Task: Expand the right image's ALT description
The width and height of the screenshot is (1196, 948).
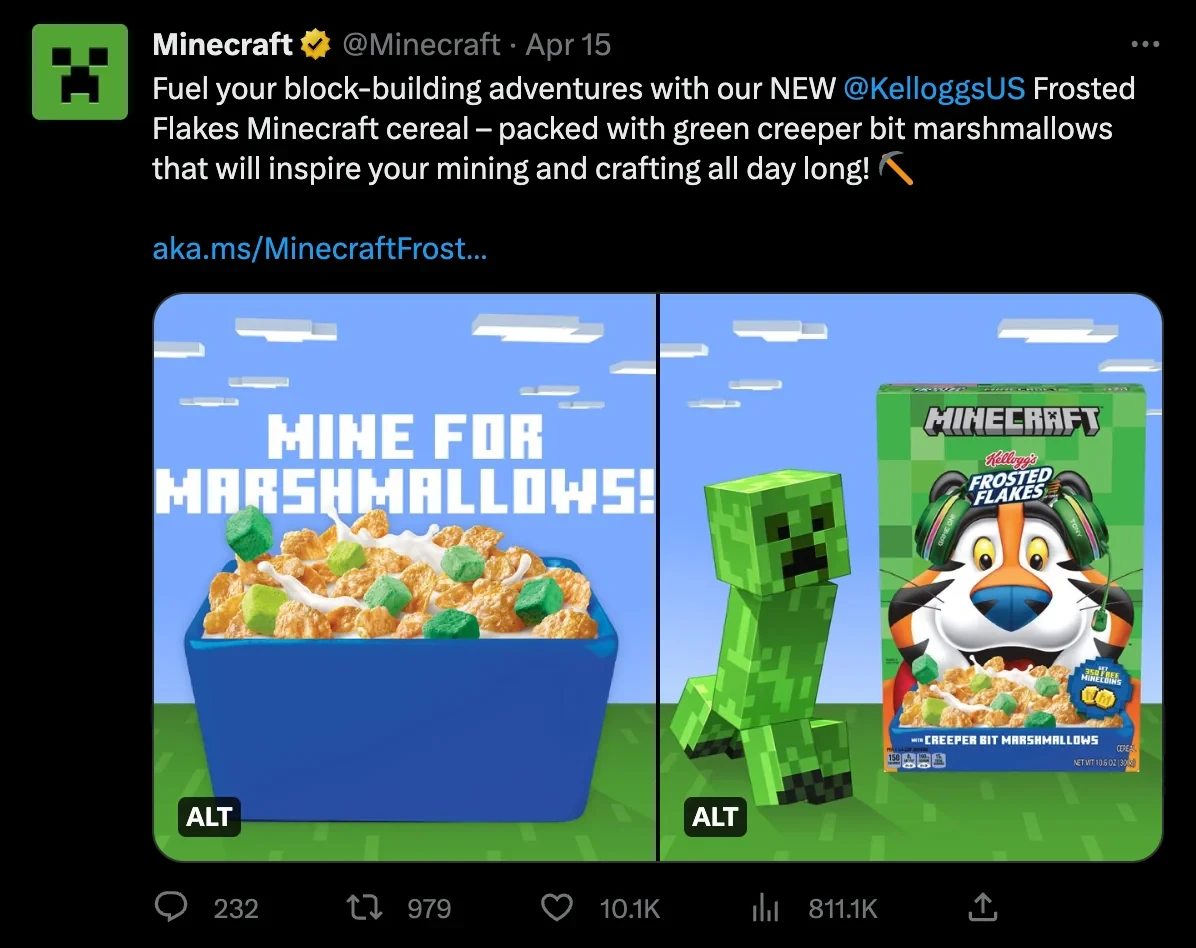Action: click(x=715, y=816)
